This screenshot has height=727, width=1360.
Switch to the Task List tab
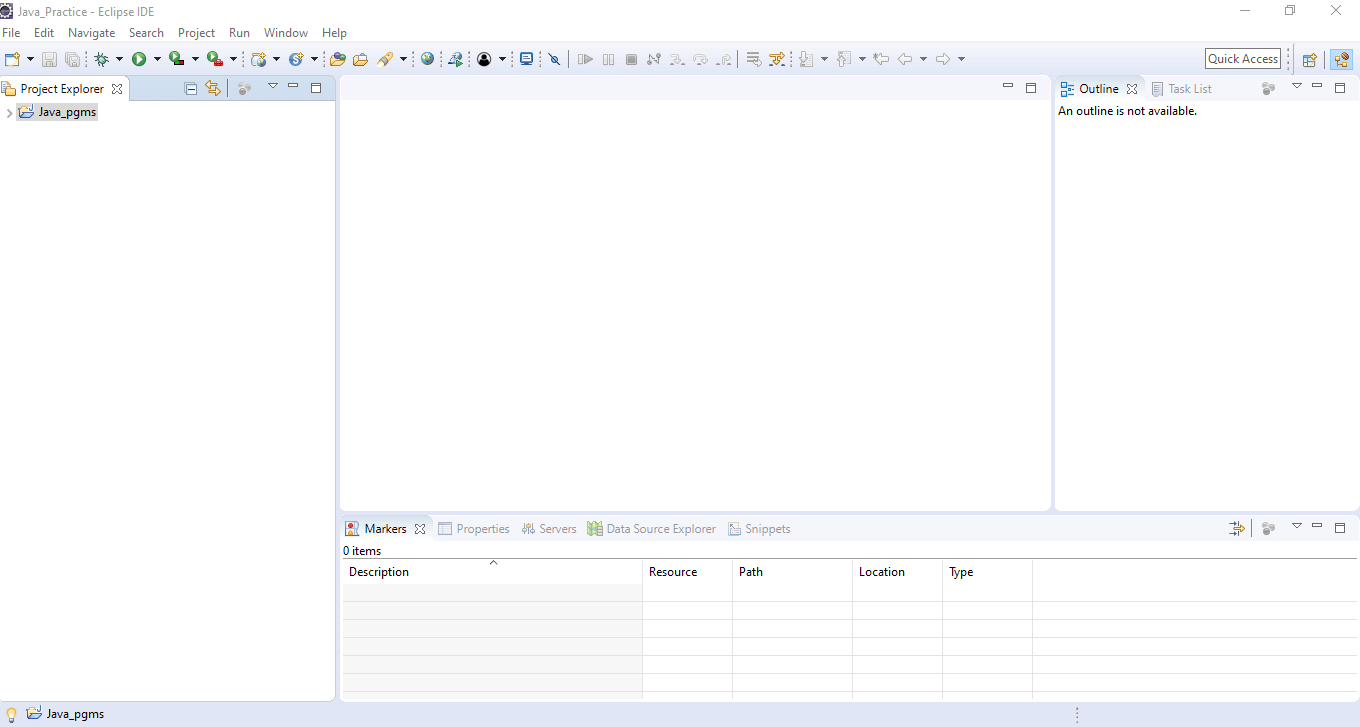(x=1182, y=89)
